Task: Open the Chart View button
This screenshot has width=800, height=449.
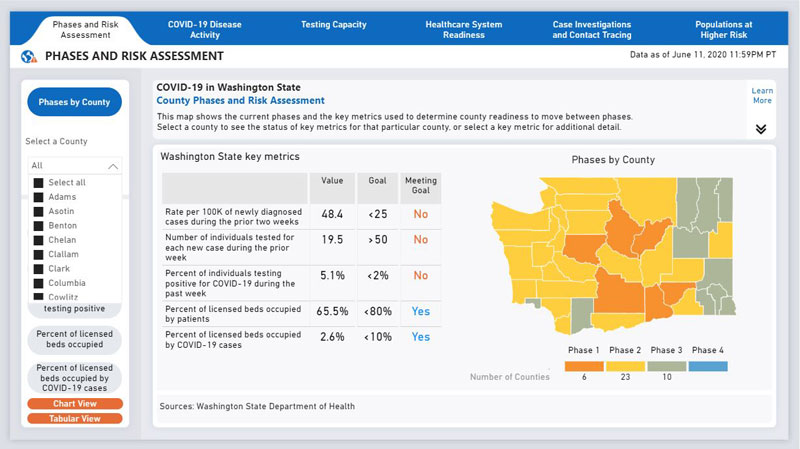Action: click(75, 404)
